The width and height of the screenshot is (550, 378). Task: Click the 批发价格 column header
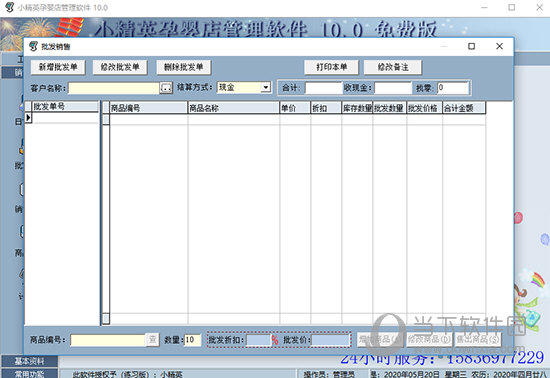pyautogui.click(x=424, y=108)
